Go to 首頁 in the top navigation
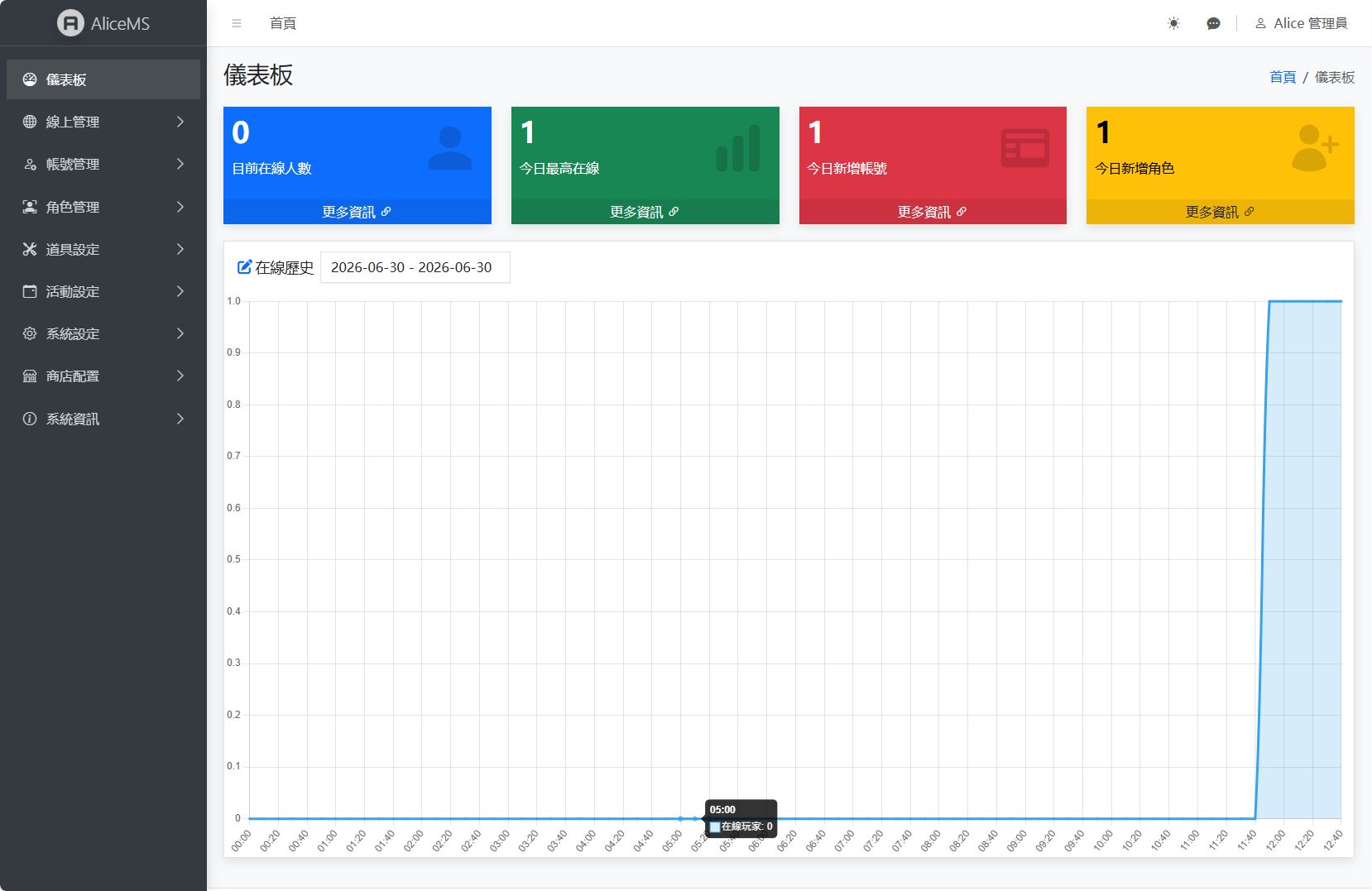 (x=283, y=23)
